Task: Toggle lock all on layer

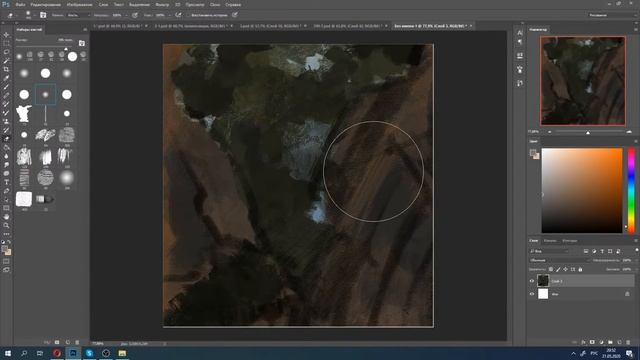Action: pos(580,269)
